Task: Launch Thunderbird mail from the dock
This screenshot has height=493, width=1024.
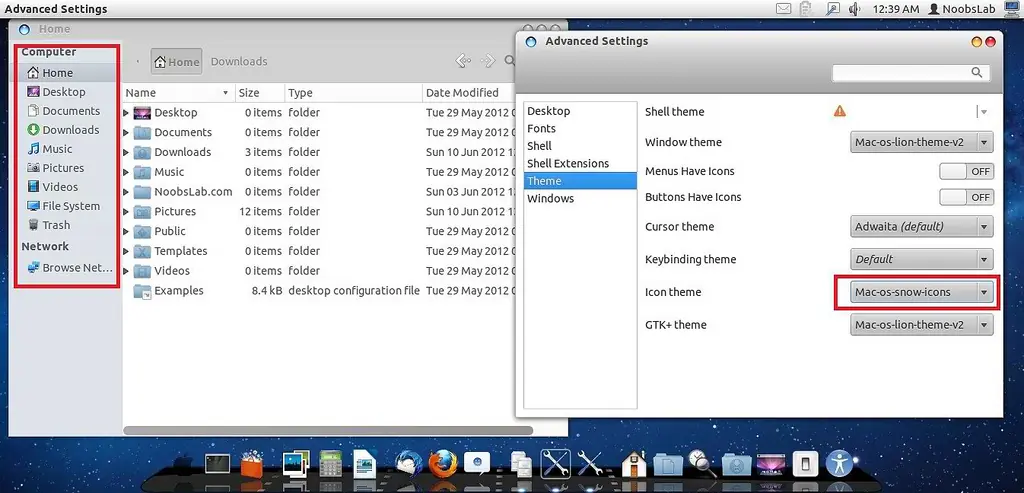Action: pyautogui.click(x=409, y=464)
